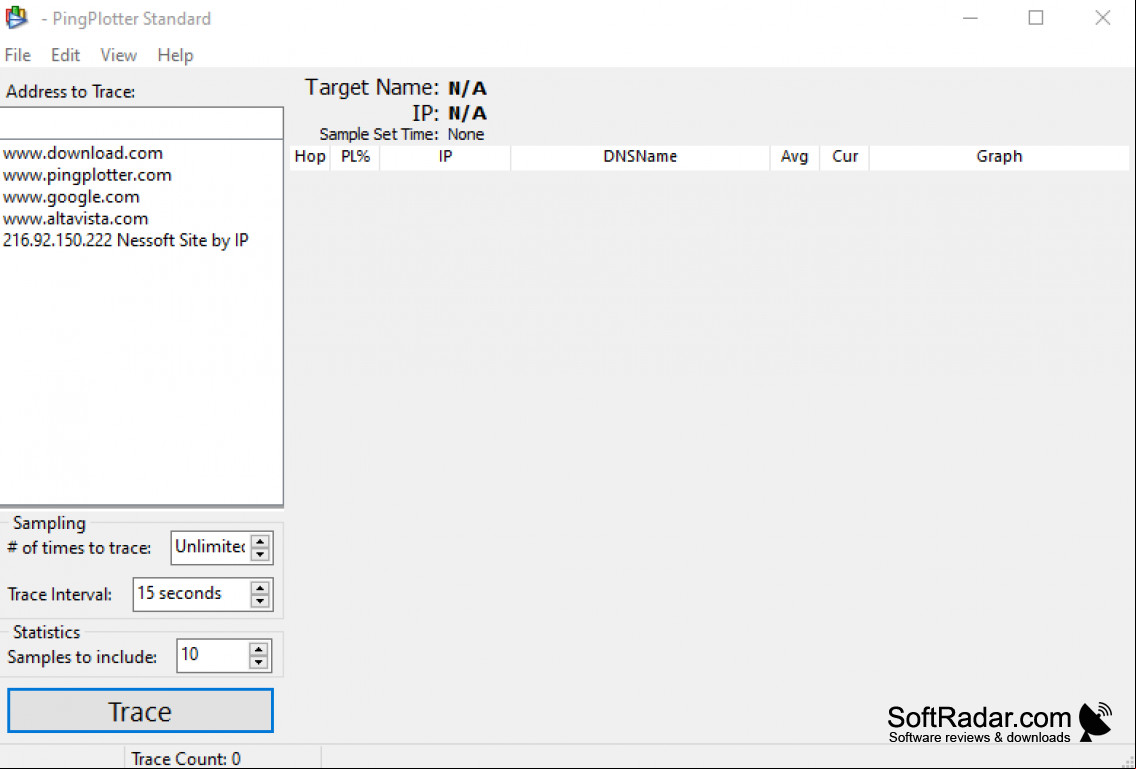Open the Edit menu
This screenshot has height=769, width=1136.
point(65,55)
